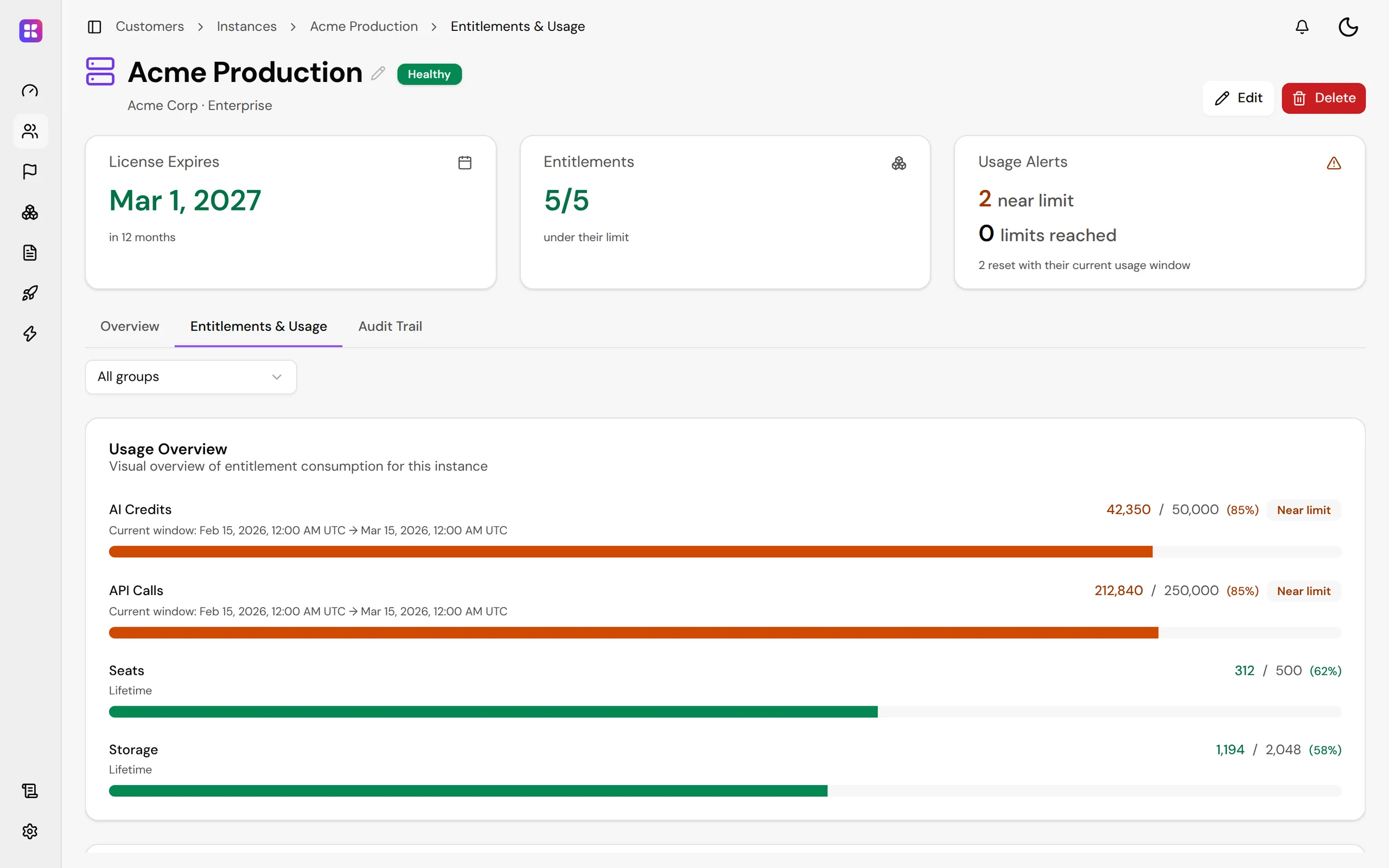Toggle dark mode with the moon icon
Viewport: 1389px width, 868px height.
coord(1348,27)
